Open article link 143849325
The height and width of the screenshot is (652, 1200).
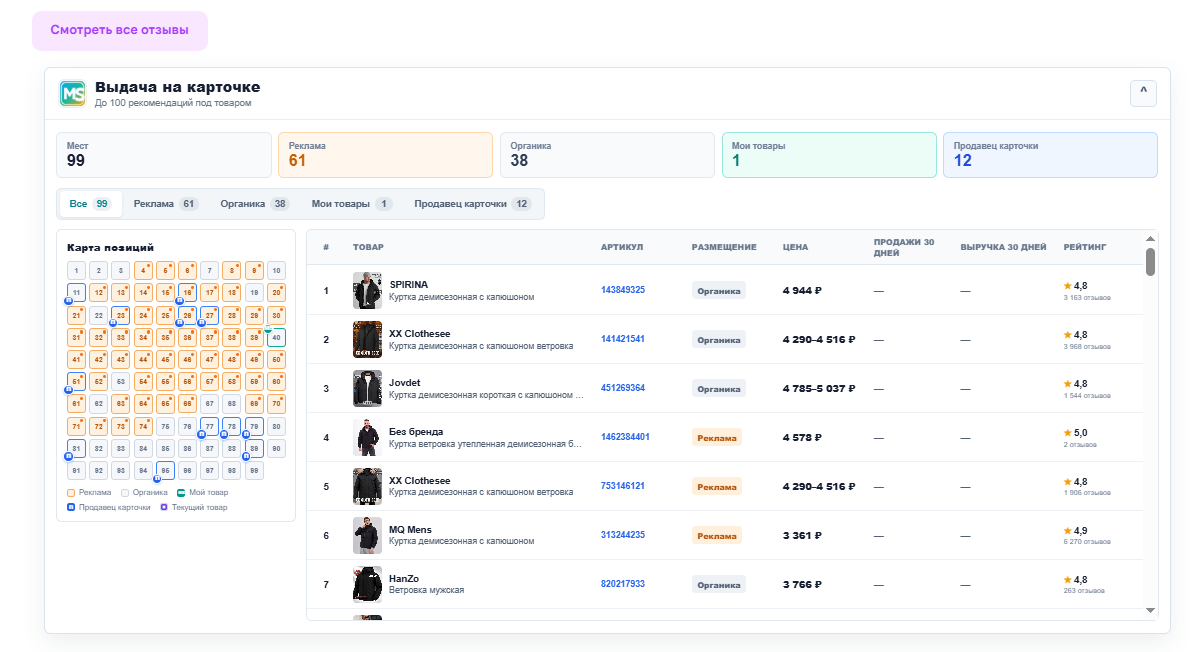pyautogui.click(x=623, y=290)
